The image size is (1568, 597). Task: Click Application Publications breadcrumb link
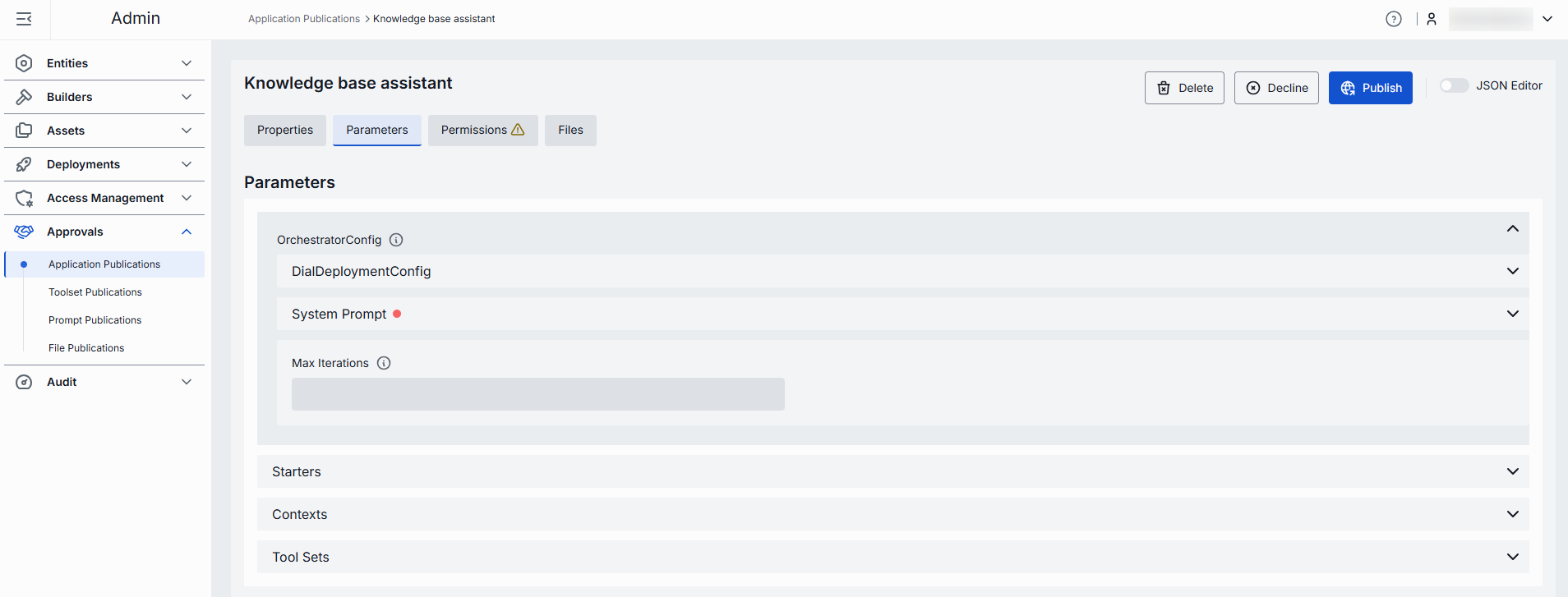[x=304, y=19]
